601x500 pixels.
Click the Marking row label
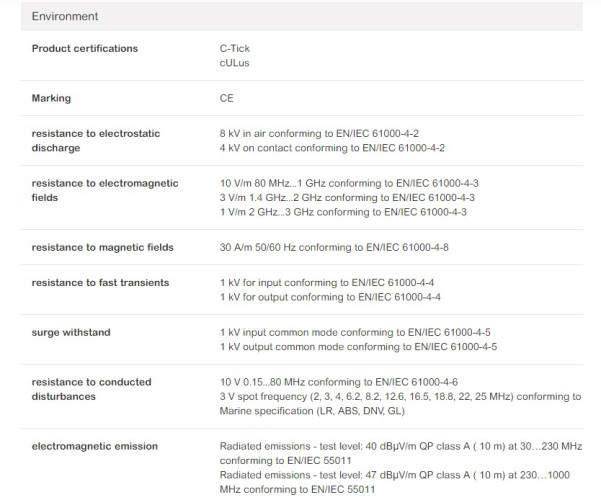[52, 98]
